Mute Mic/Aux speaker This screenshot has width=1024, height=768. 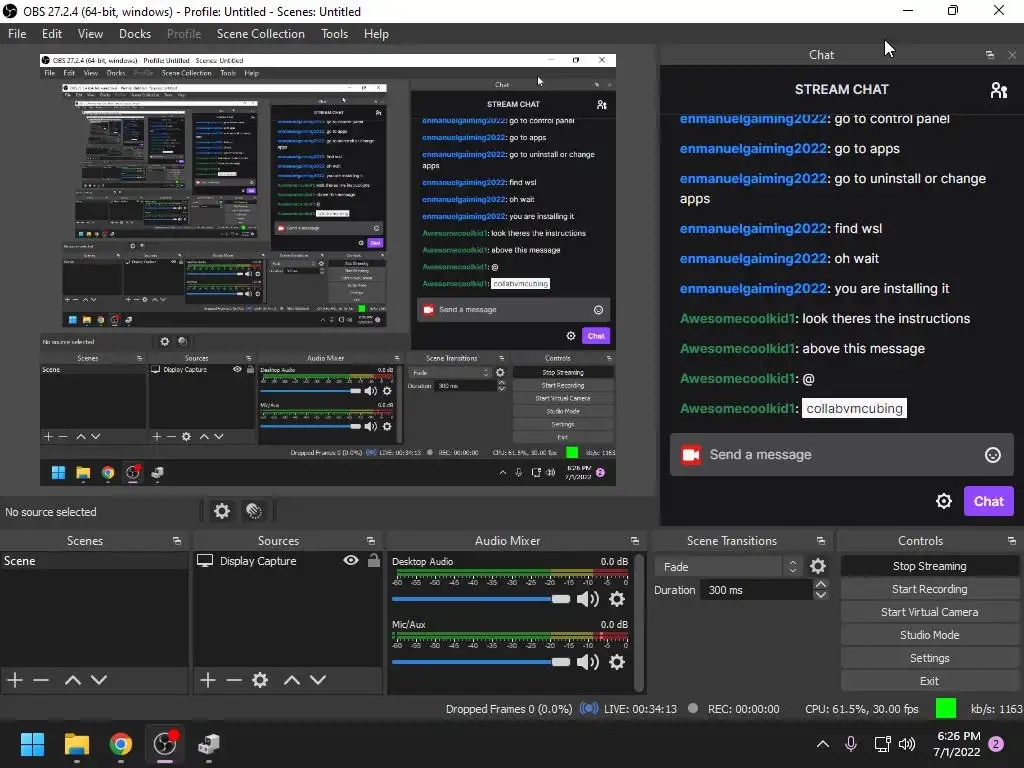(588, 662)
